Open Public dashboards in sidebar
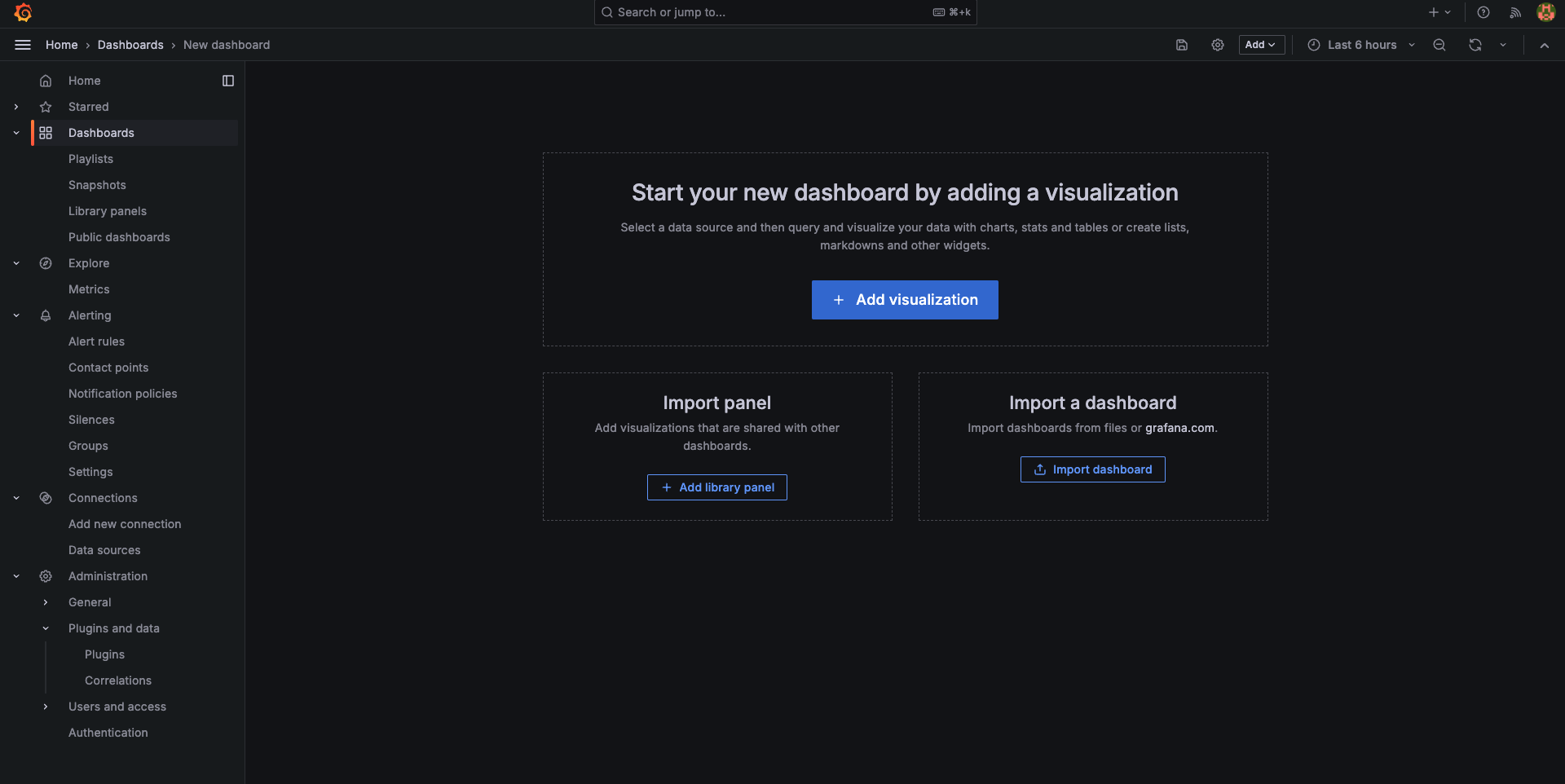 [119, 237]
